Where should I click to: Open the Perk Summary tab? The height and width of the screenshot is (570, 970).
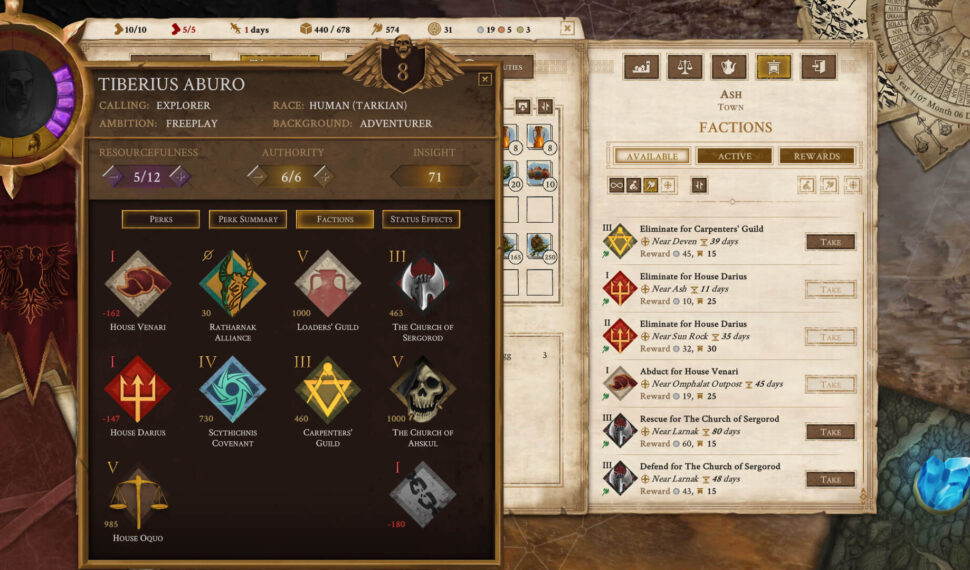click(247, 219)
